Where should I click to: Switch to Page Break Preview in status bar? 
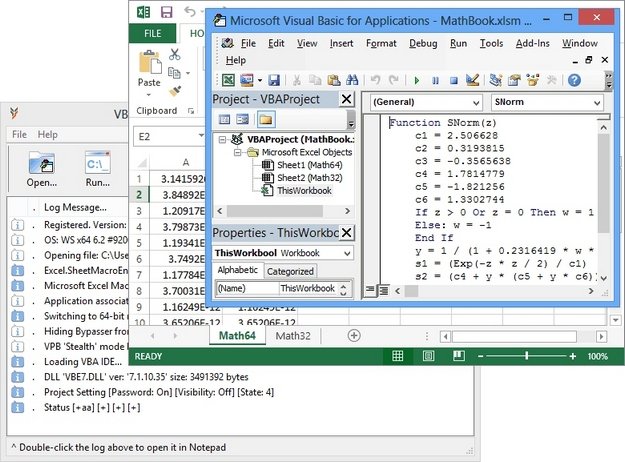click(x=459, y=356)
